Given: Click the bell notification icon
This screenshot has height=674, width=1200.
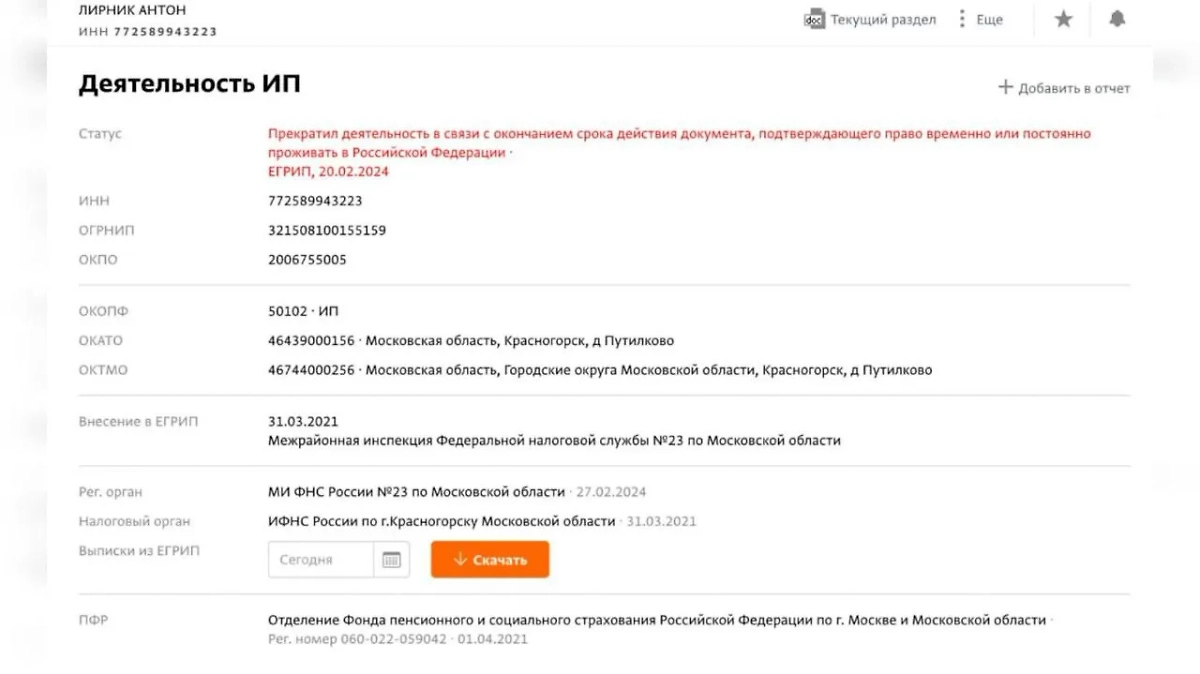Looking at the screenshot, I should point(1117,18).
